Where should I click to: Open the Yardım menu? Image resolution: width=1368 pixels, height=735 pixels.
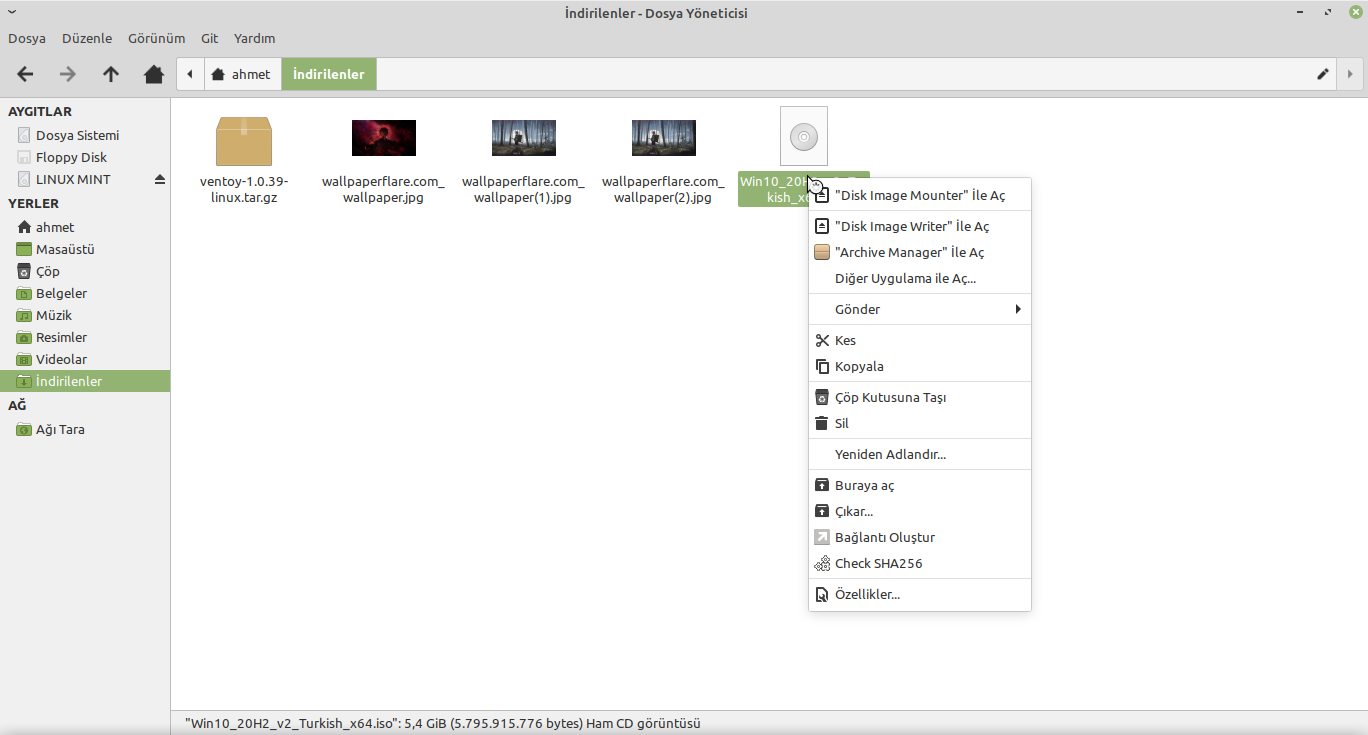click(255, 39)
